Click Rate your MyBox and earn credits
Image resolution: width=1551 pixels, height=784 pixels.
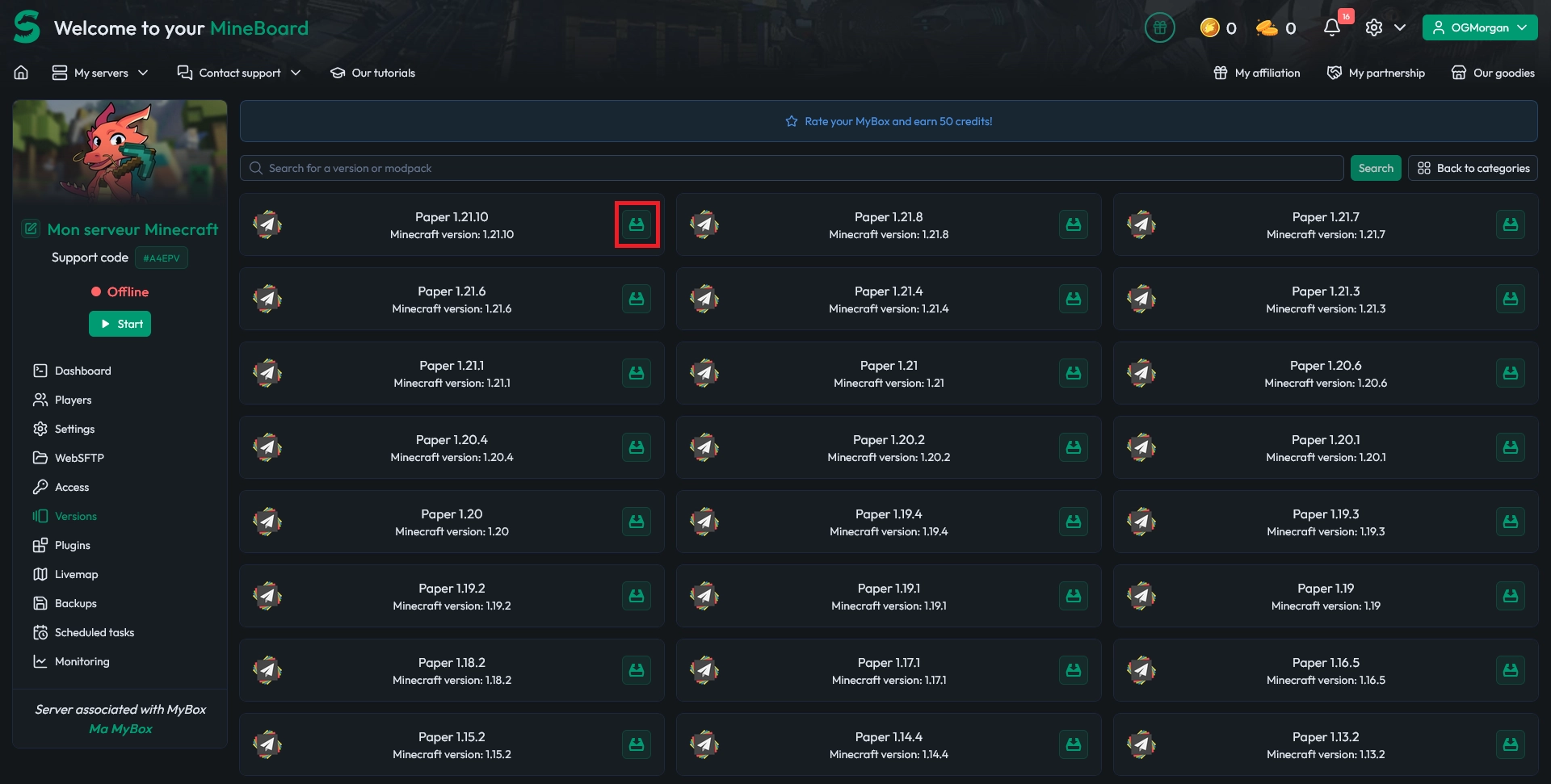click(889, 121)
